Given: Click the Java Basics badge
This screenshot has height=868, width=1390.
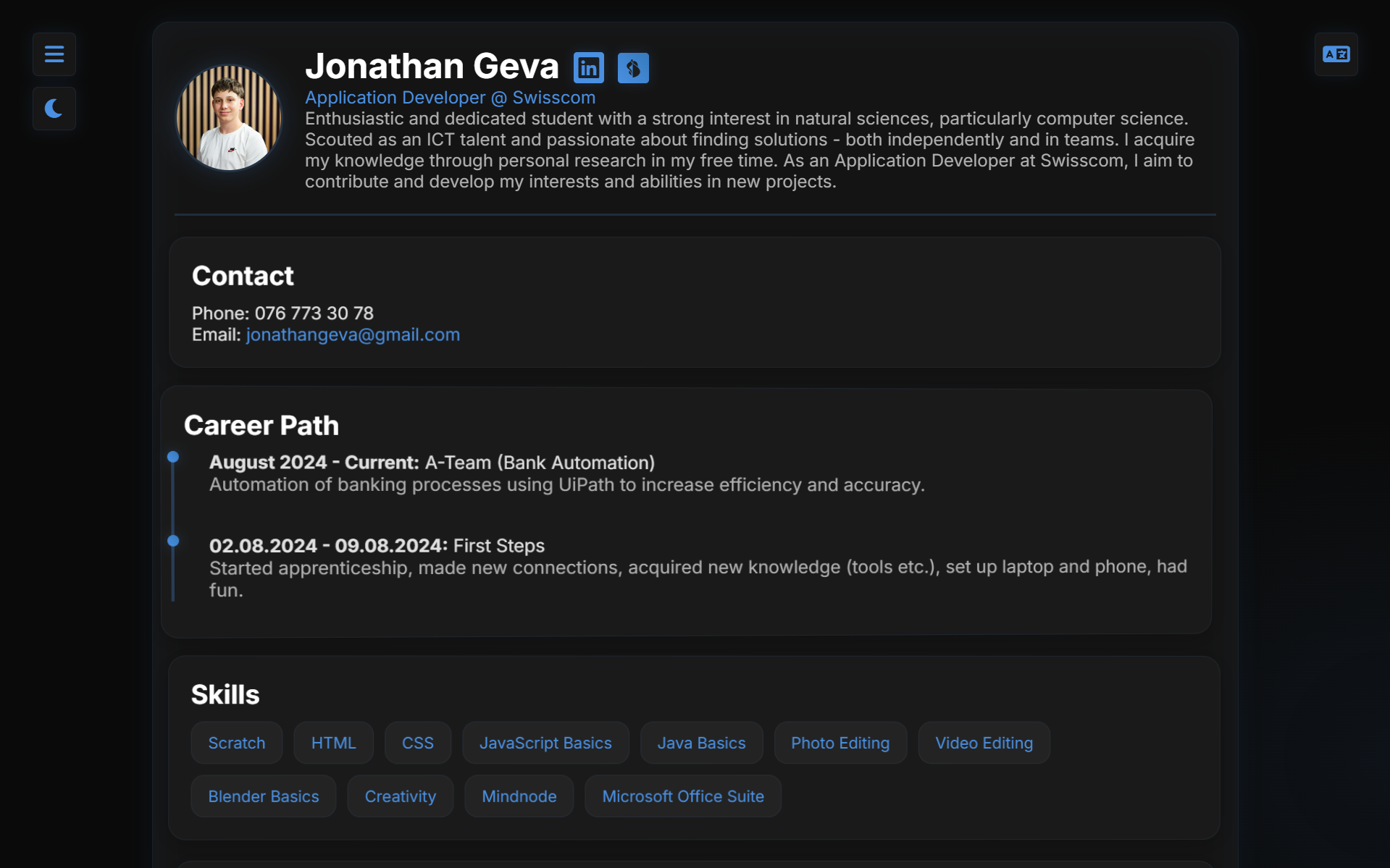Looking at the screenshot, I should [x=700, y=742].
